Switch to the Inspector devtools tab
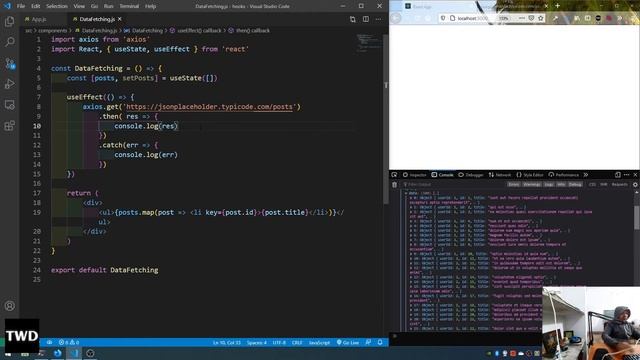This screenshot has height=360, width=640. tap(414, 175)
